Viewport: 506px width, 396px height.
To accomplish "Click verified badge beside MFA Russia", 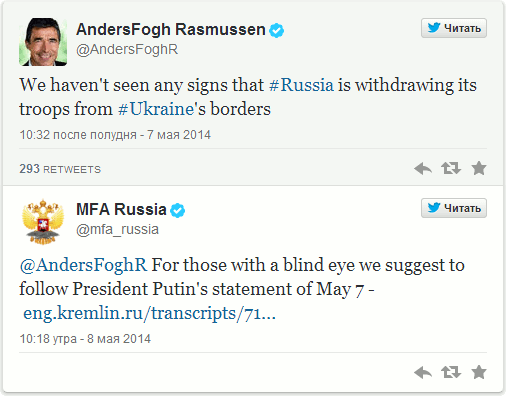I will [x=177, y=210].
